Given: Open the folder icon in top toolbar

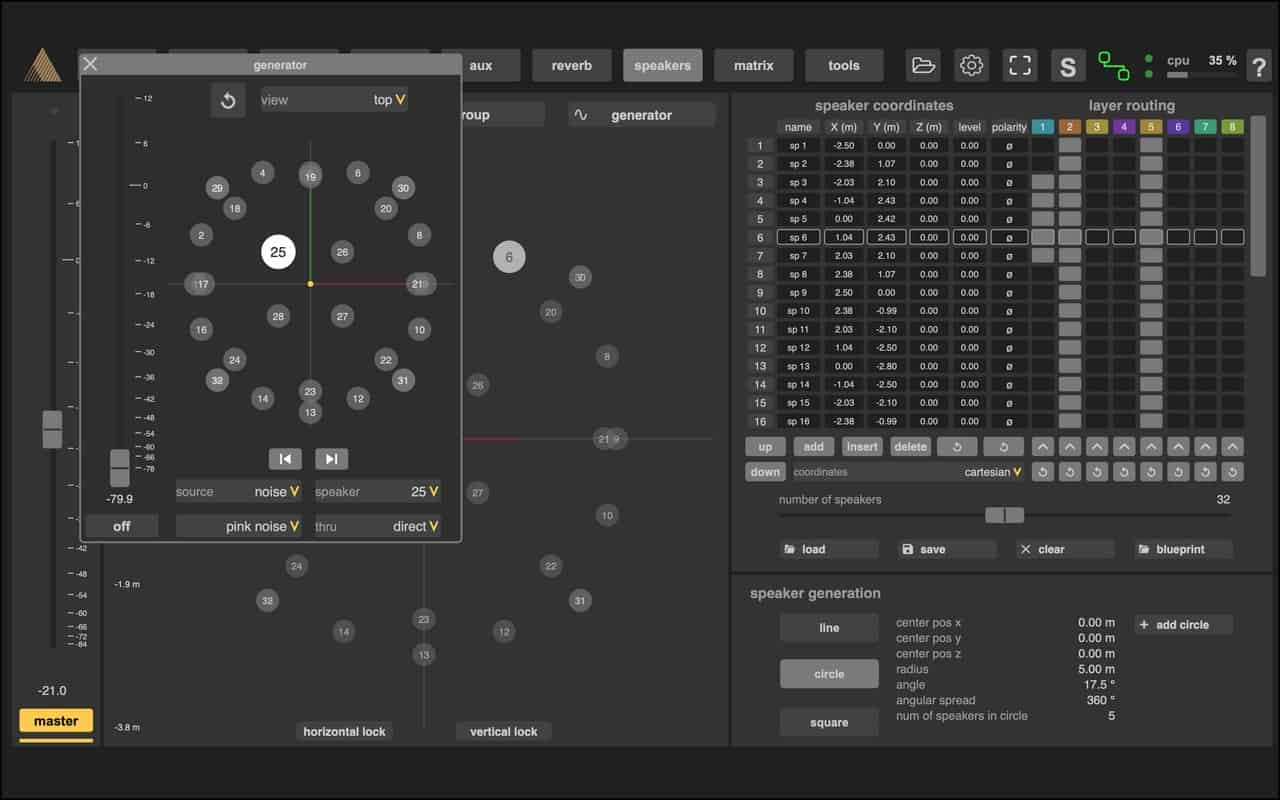Looking at the screenshot, I should [x=923, y=66].
